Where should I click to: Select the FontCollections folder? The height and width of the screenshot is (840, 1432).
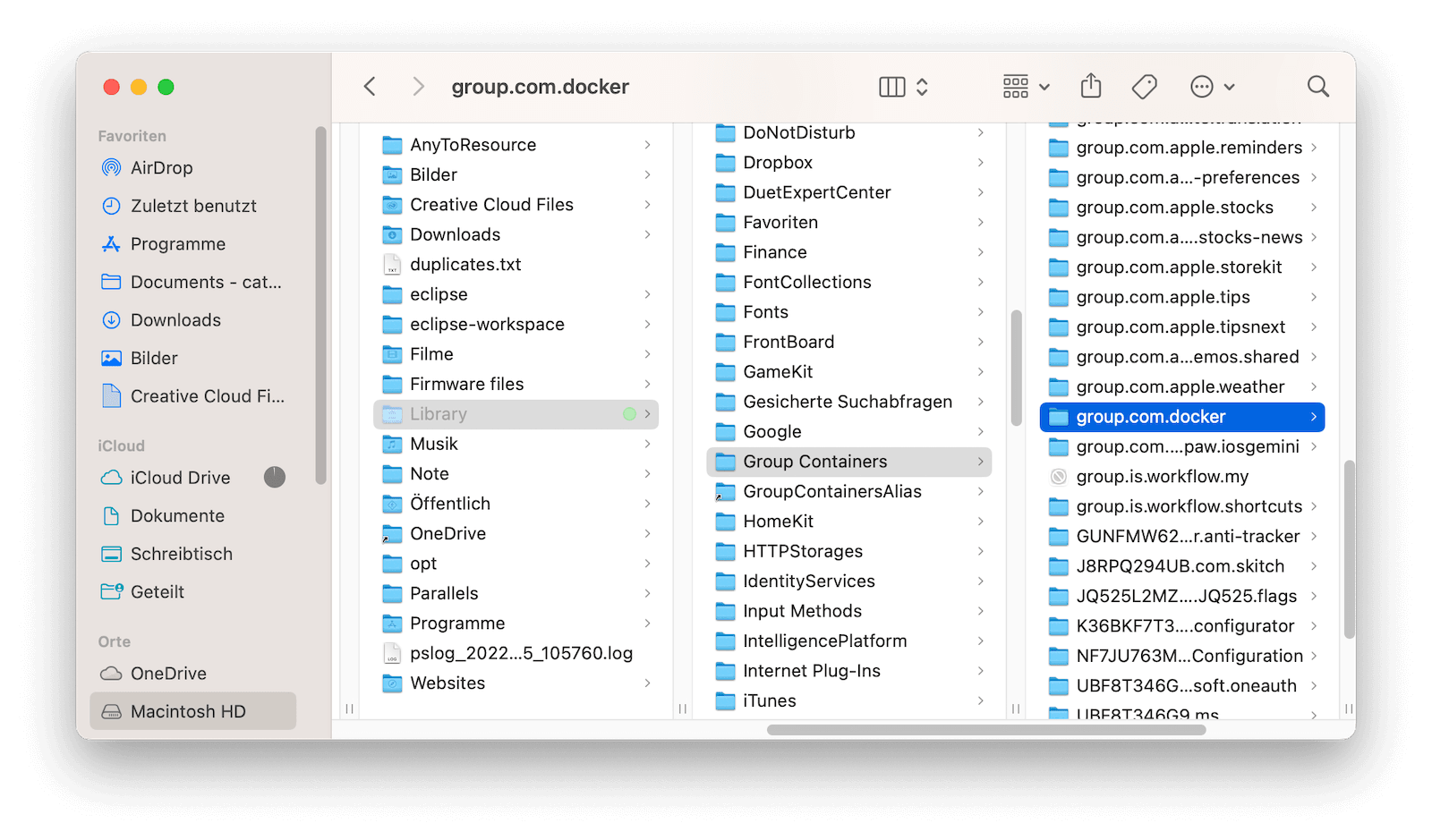click(848, 283)
